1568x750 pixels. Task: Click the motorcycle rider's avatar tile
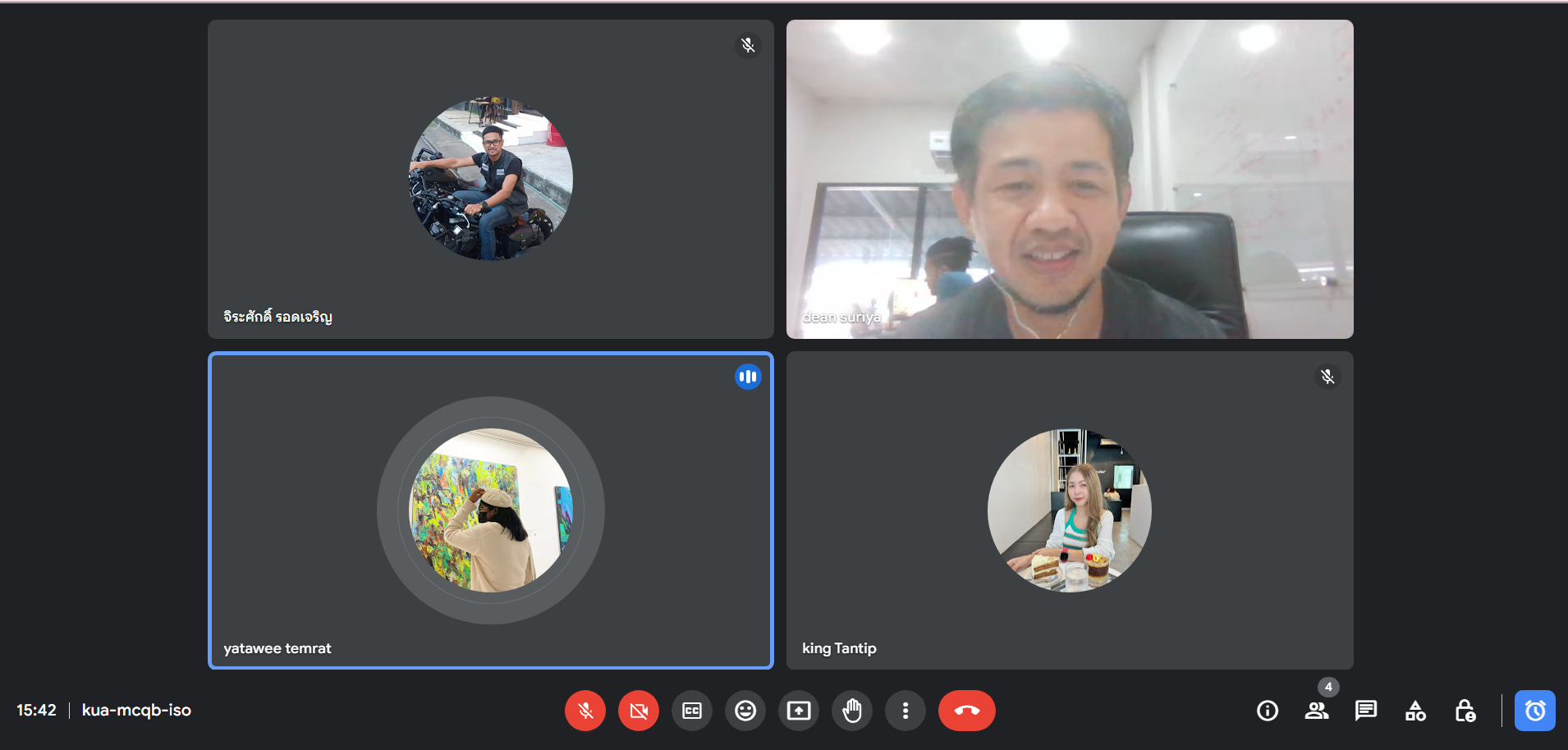491,179
